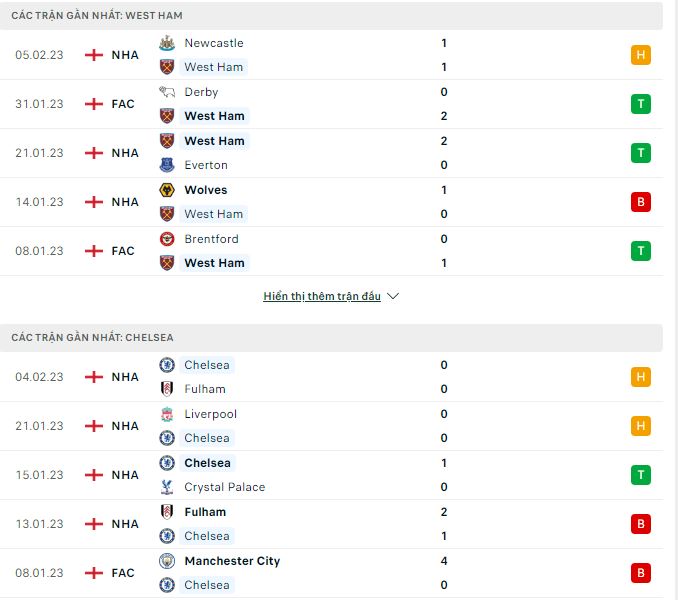
Task: Click the England flag on 05.02.23 row
Action: point(94,55)
